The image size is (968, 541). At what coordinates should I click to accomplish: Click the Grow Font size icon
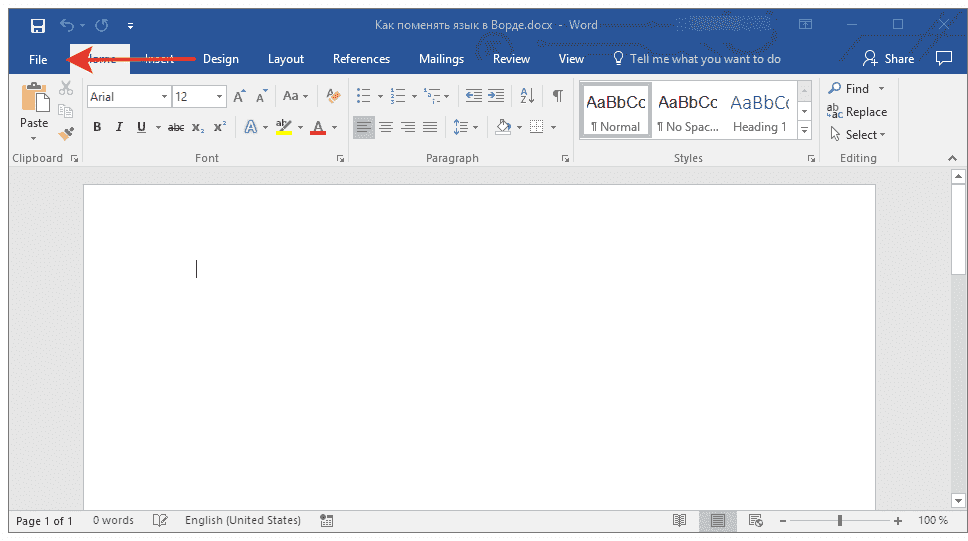coord(239,97)
